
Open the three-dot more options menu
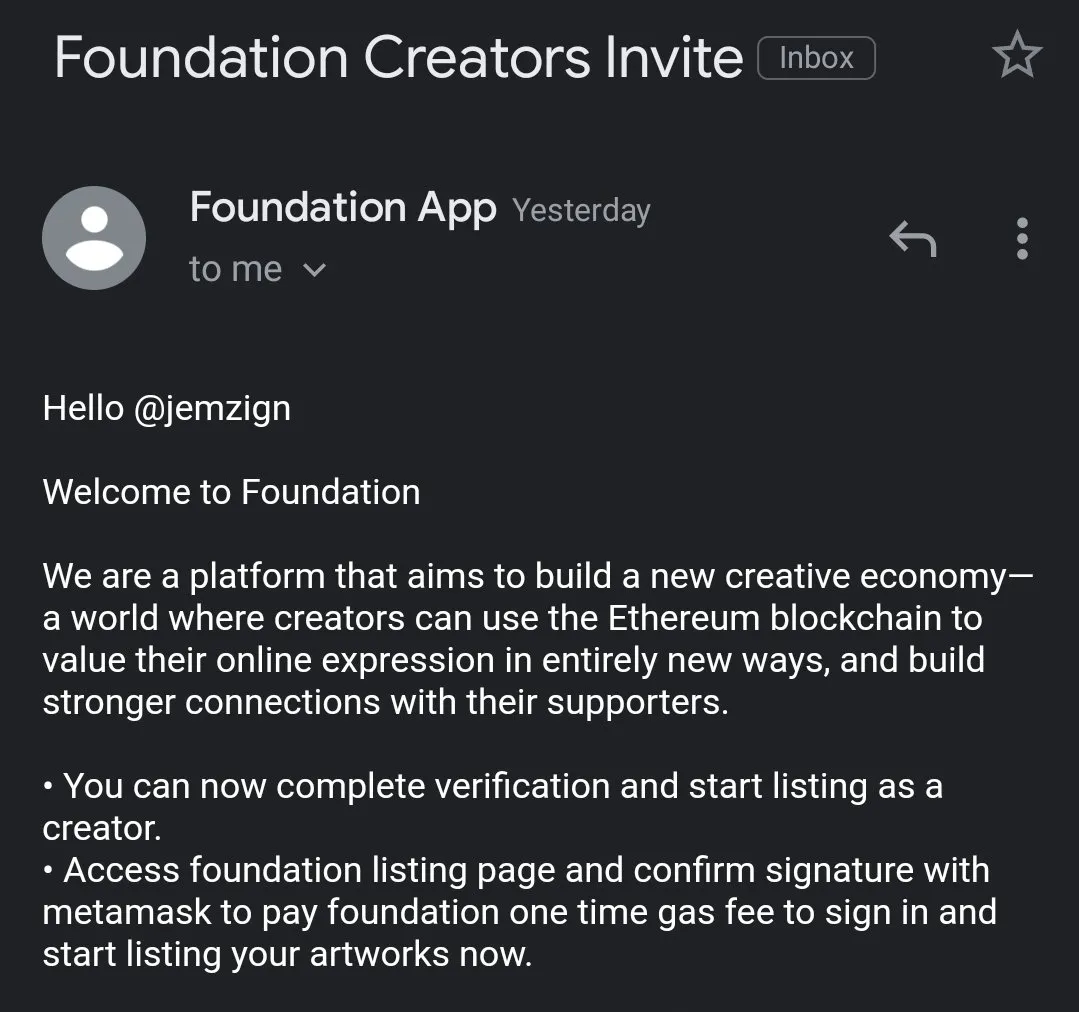pos(1022,239)
